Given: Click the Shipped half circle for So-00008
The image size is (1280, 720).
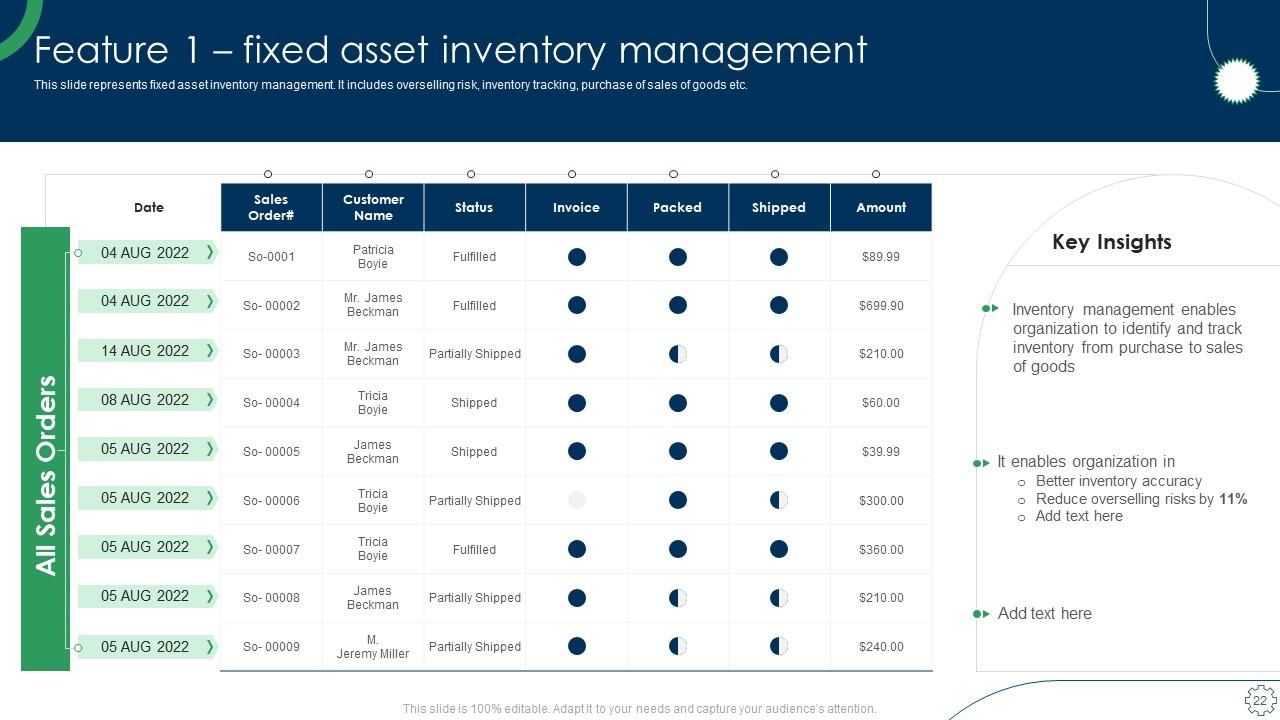Looking at the screenshot, I should click(x=779, y=598).
